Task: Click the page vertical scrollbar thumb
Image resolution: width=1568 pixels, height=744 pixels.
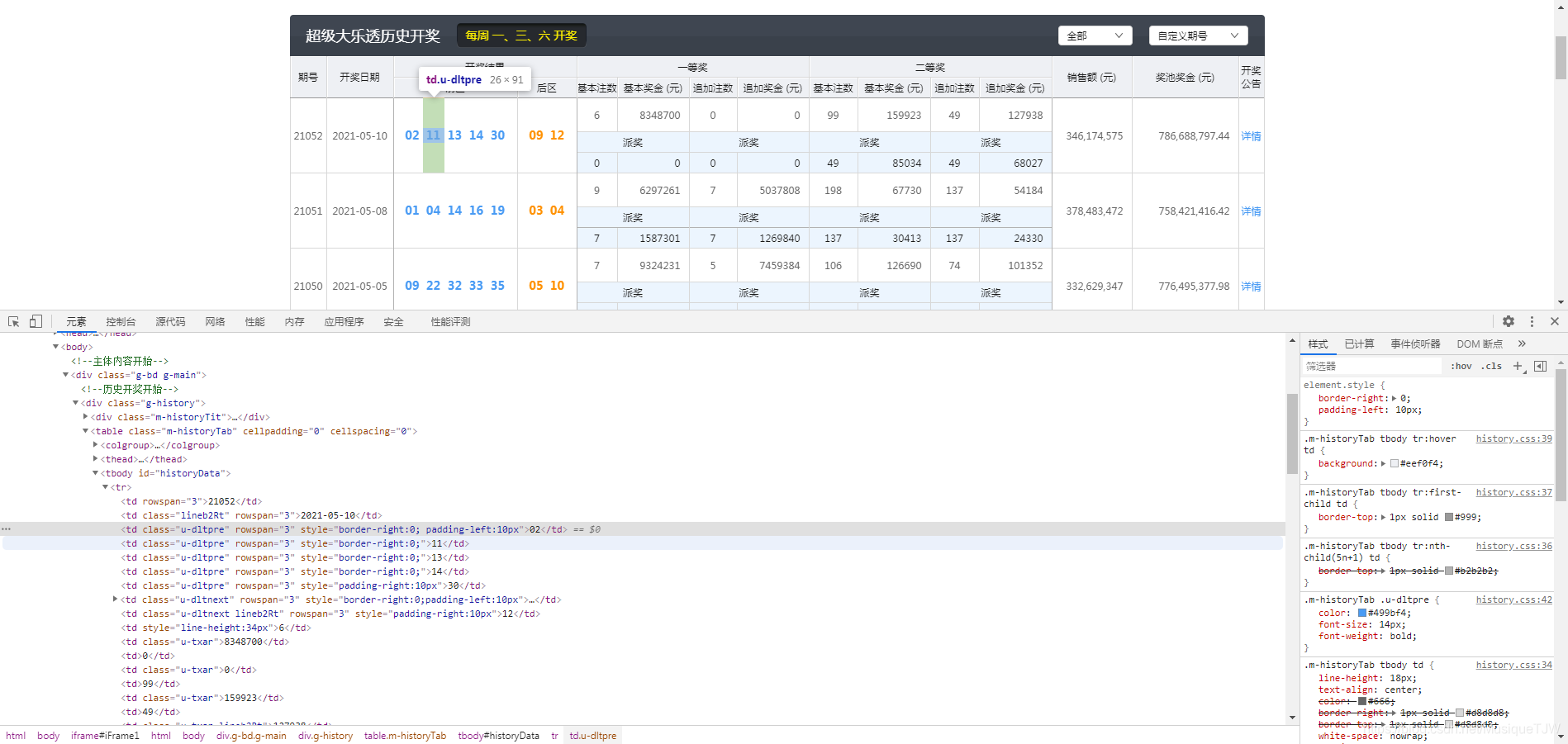Action: pyautogui.click(x=1561, y=56)
